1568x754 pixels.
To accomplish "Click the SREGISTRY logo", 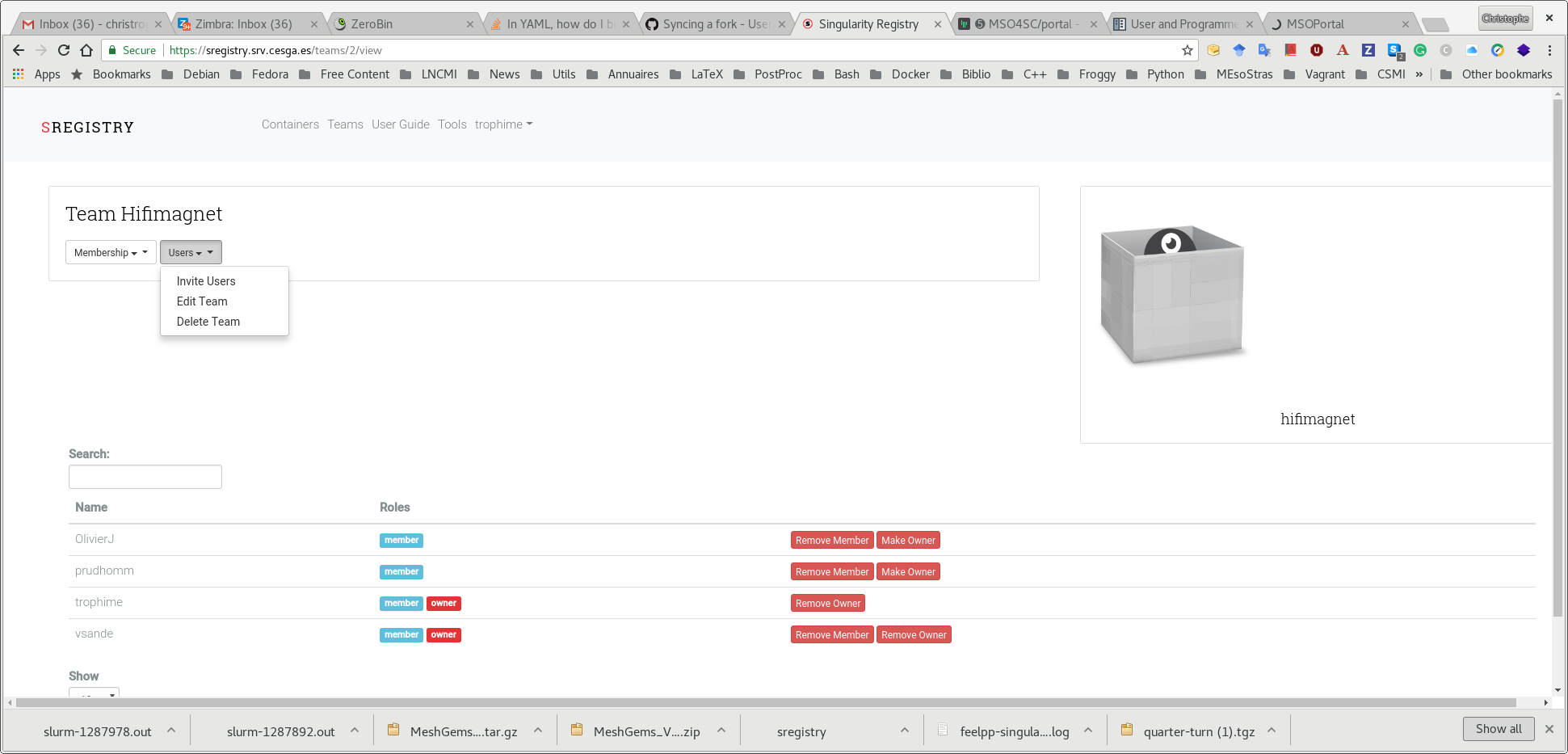I will pos(87,127).
